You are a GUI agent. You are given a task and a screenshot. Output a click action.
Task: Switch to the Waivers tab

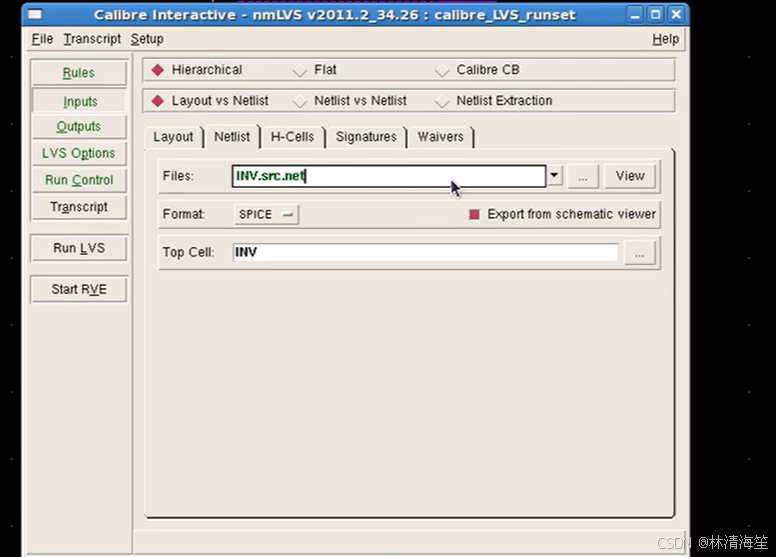[x=440, y=137]
